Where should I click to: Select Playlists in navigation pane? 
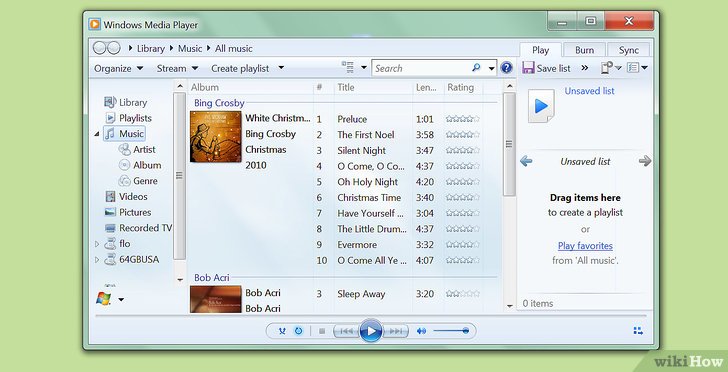tap(128, 118)
